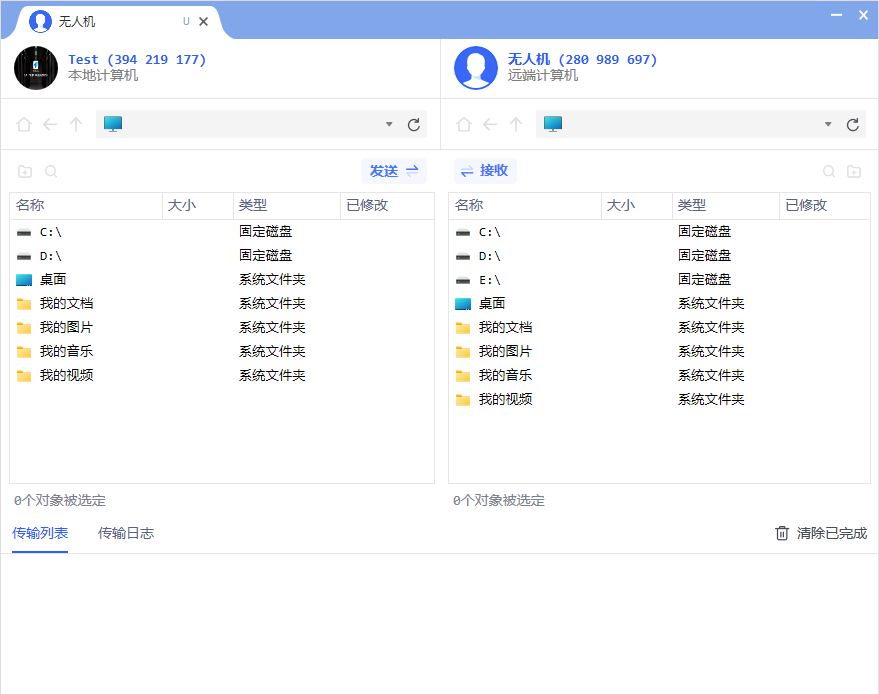879x694 pixels.
Task: Create new folder in remote pane
Action: tap(854, 172)
